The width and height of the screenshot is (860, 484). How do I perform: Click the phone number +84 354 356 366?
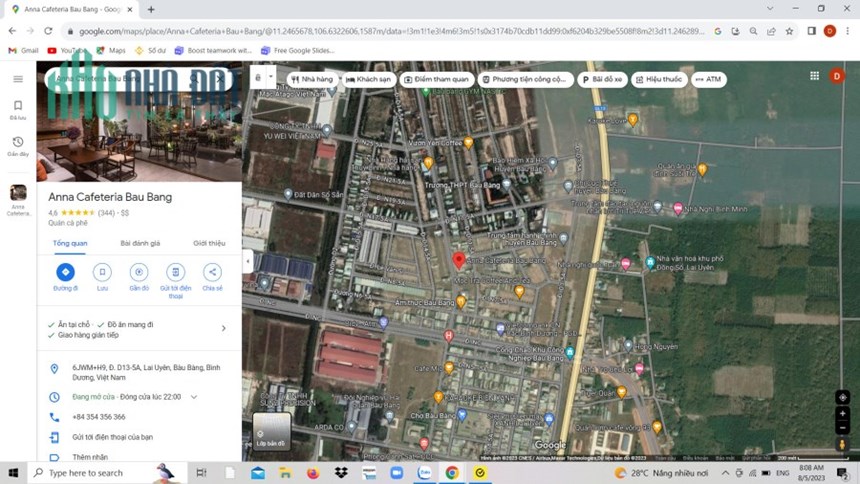[x=99, y=417]
